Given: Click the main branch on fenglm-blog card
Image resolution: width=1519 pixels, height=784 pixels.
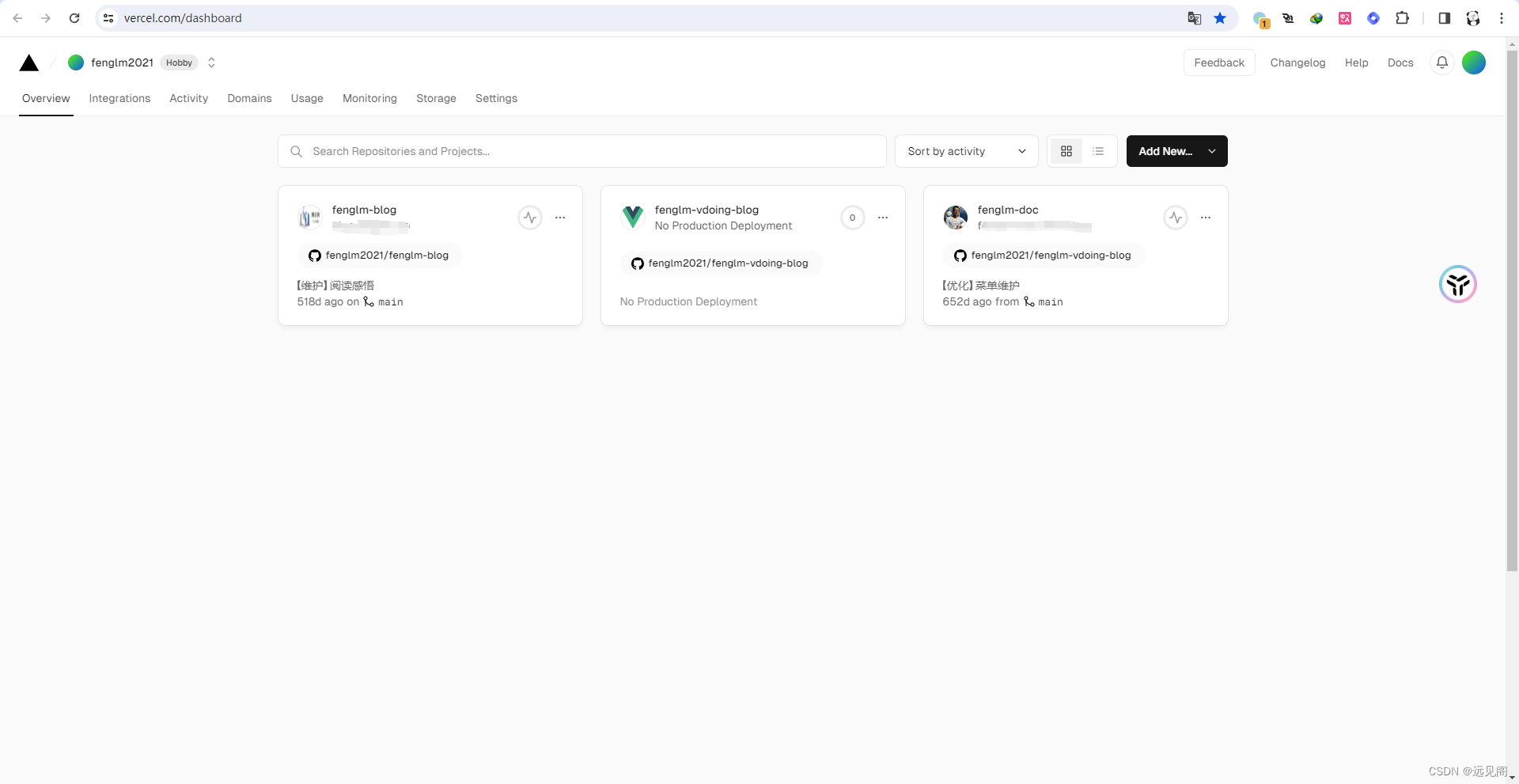Looking at the screenshot, I should coord(384,302).
